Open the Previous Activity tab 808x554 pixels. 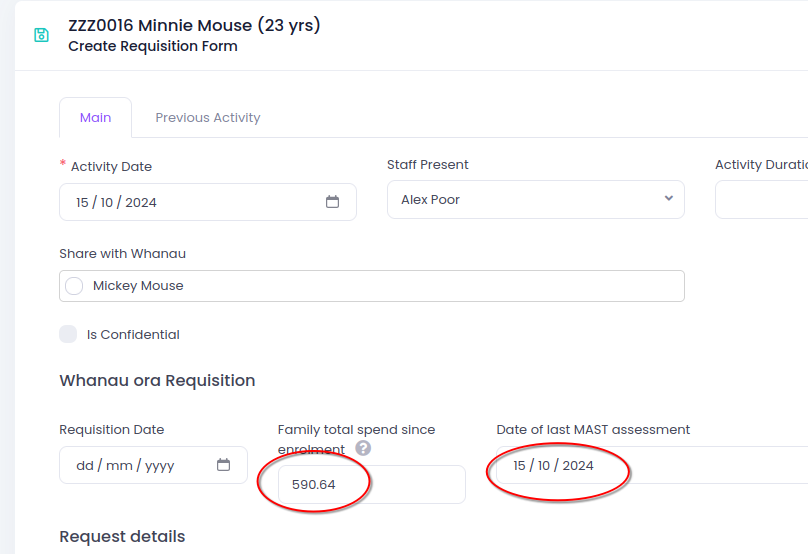(207, 117)
